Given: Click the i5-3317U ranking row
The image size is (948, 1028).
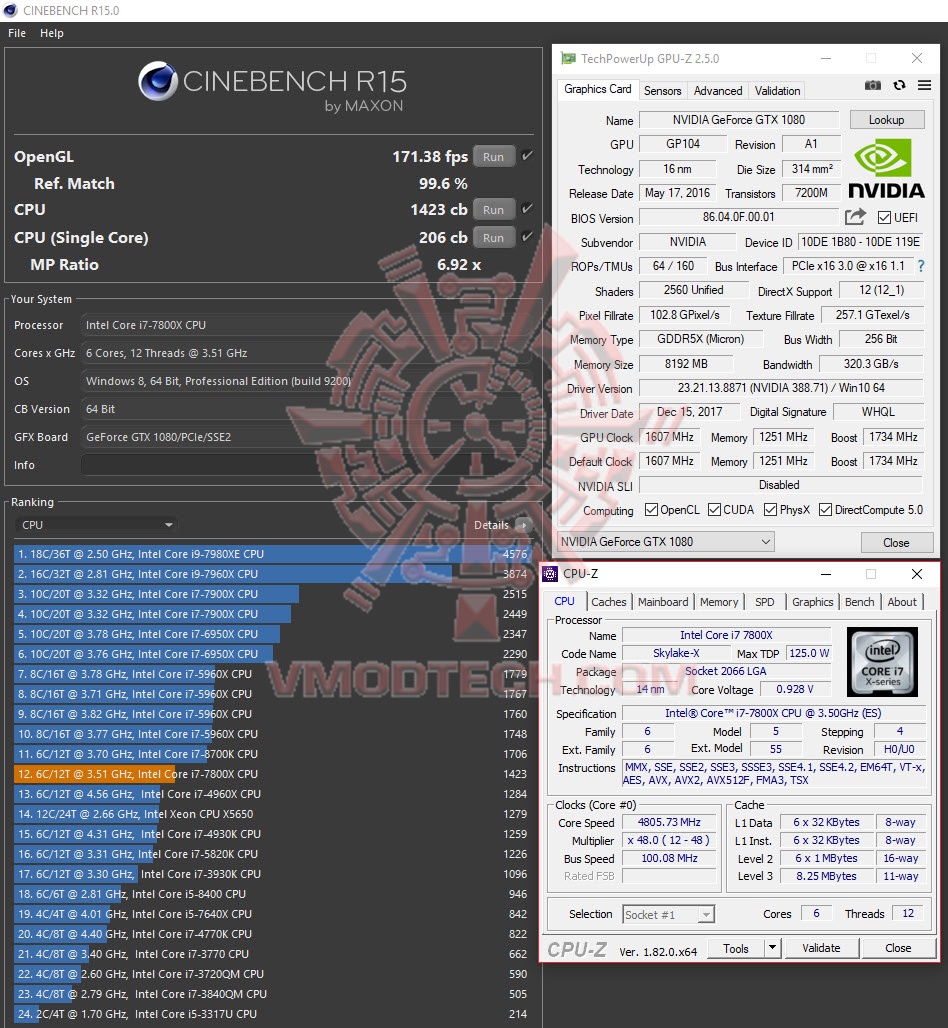Looking at the screenshot, I should point(271,1014).
